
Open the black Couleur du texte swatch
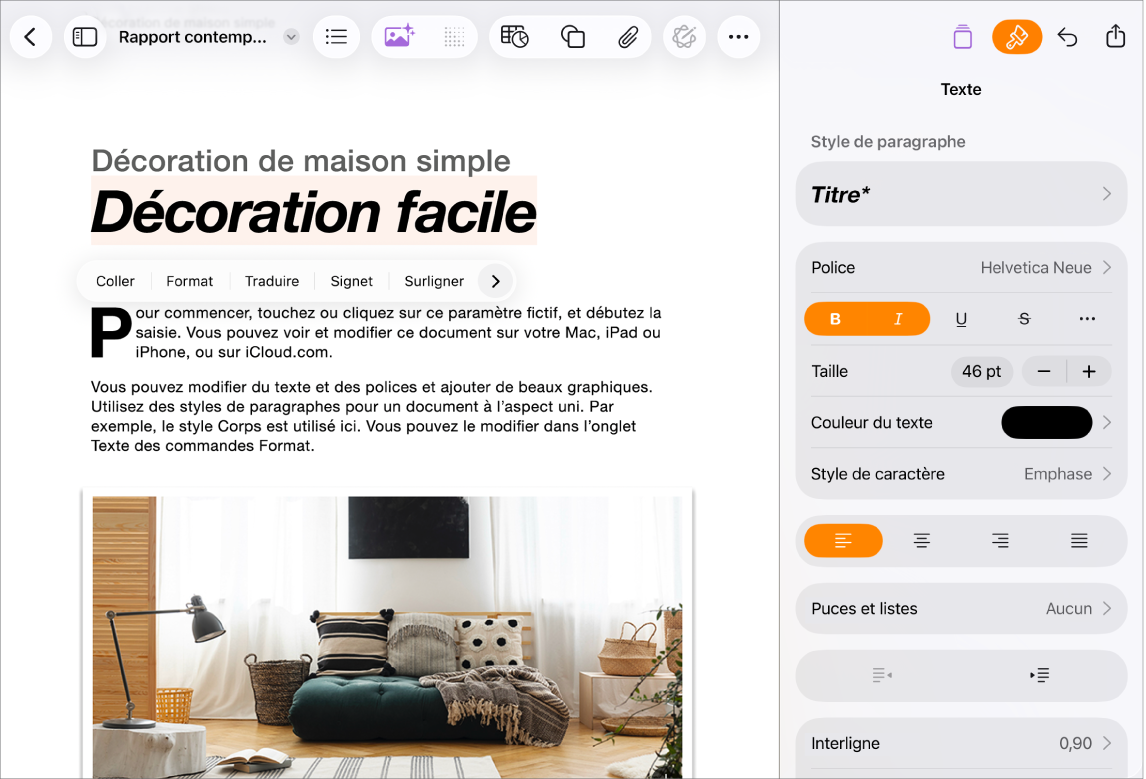click(1046, 422)
